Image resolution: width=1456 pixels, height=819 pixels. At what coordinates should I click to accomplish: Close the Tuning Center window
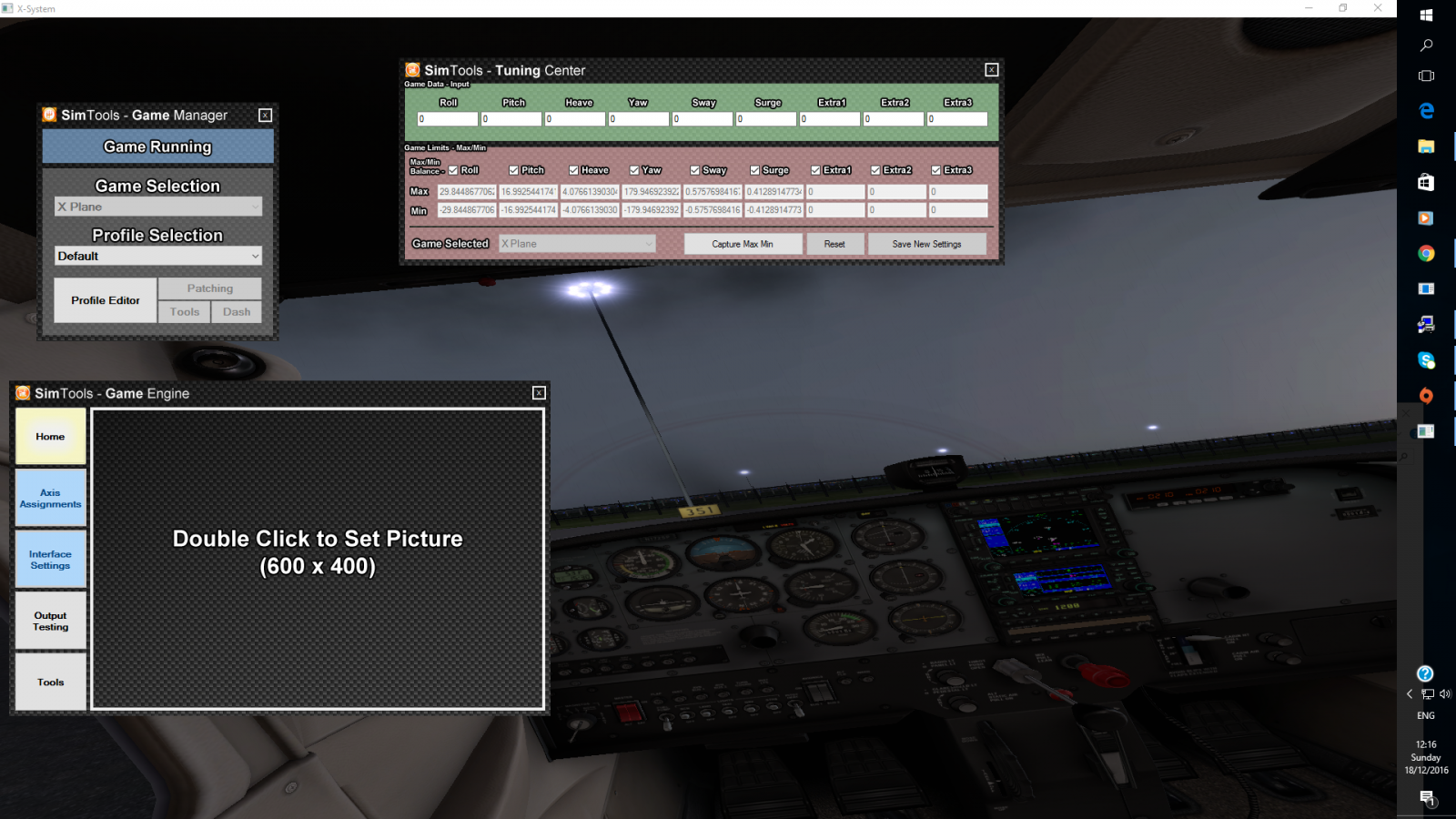(x=992, y=70)
